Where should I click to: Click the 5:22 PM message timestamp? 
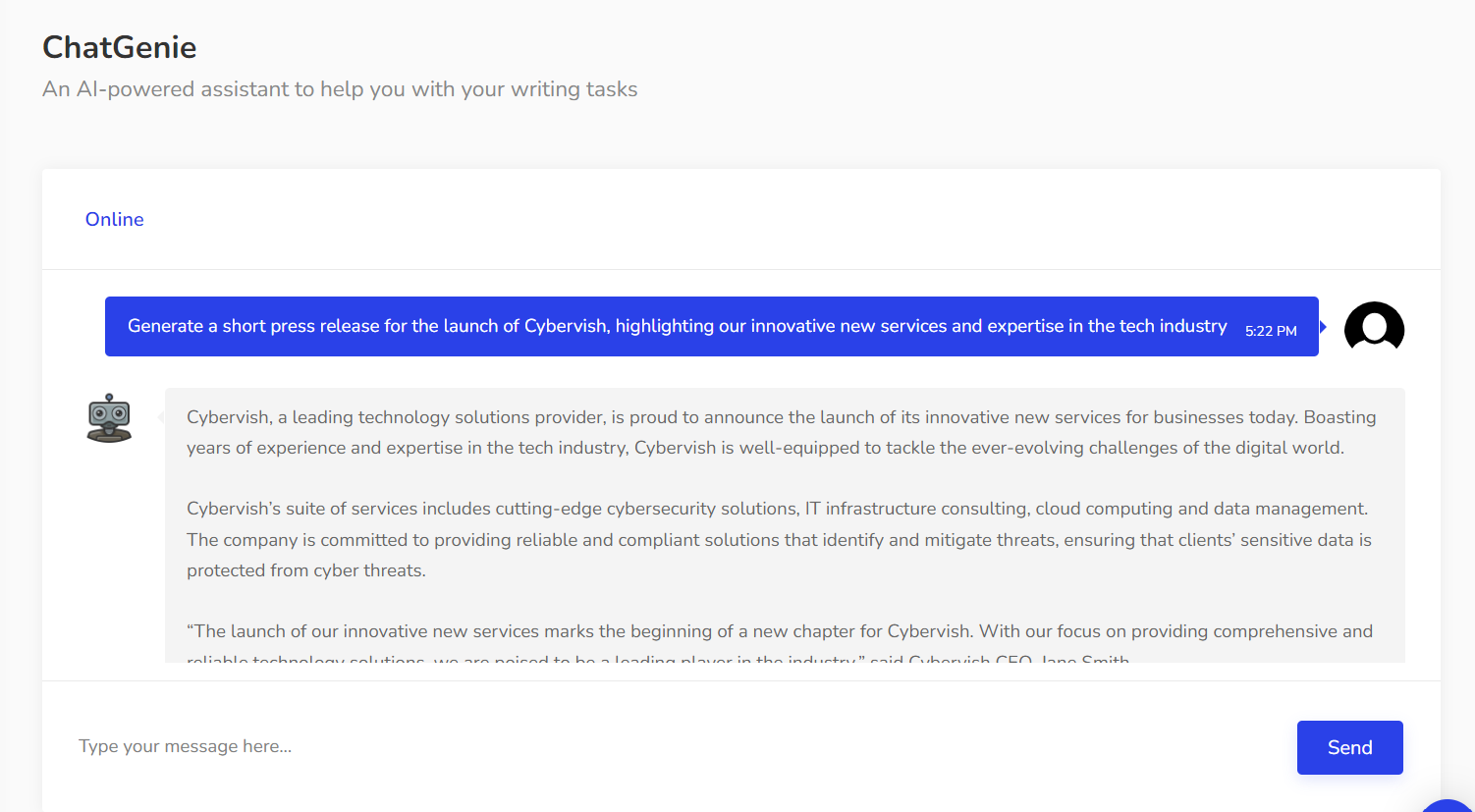tap(1271, 331)
